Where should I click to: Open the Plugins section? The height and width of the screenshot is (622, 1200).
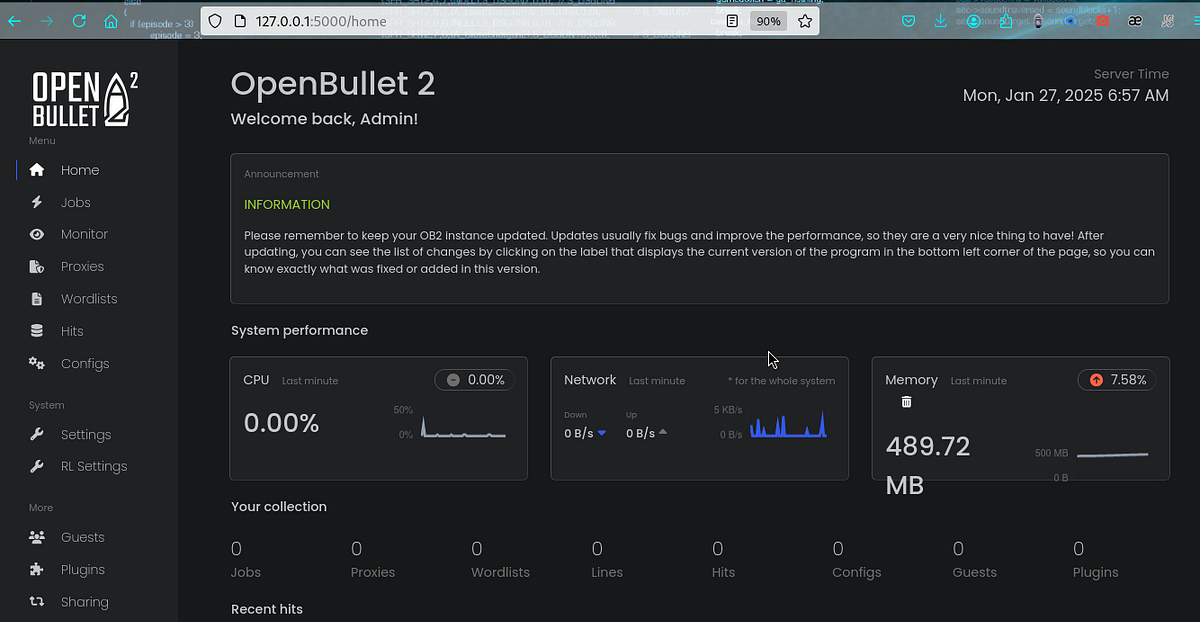[x=84, y=569]
